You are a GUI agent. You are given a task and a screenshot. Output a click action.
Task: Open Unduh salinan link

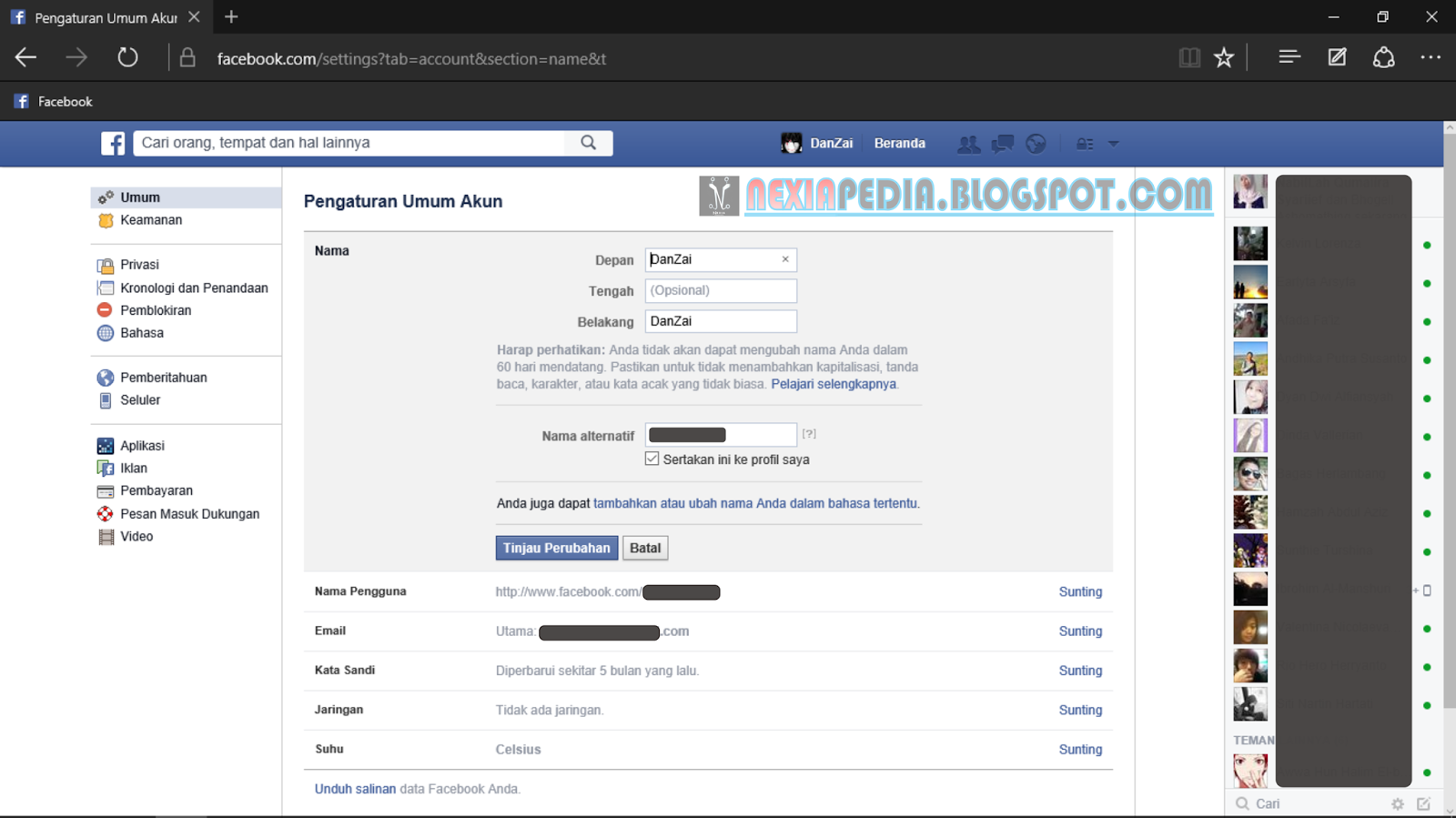pos(355,789)
